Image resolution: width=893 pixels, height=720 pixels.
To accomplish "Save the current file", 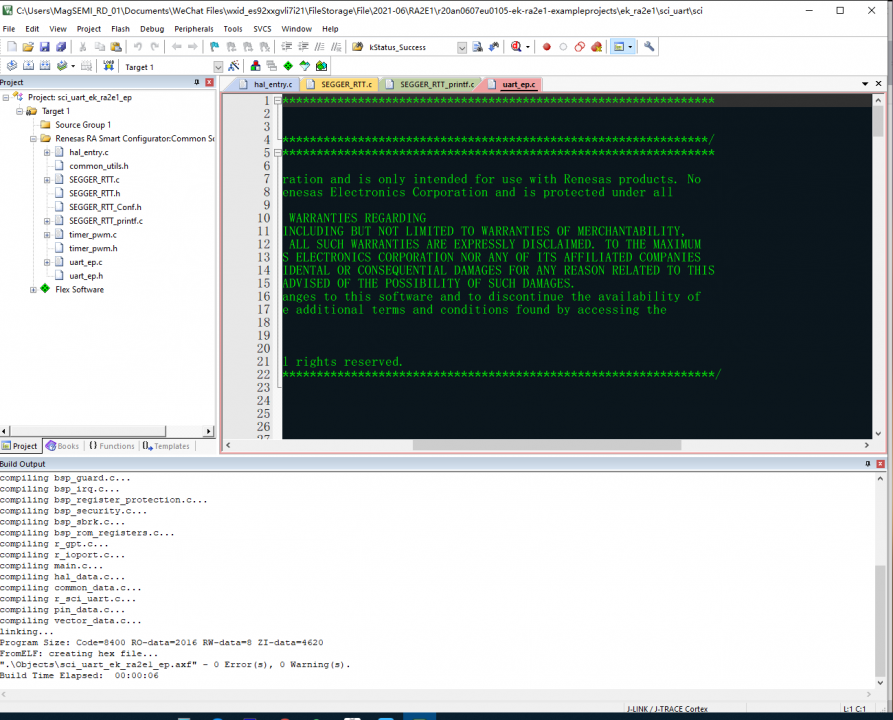I will pyautogui.click(x=44, y=47).
